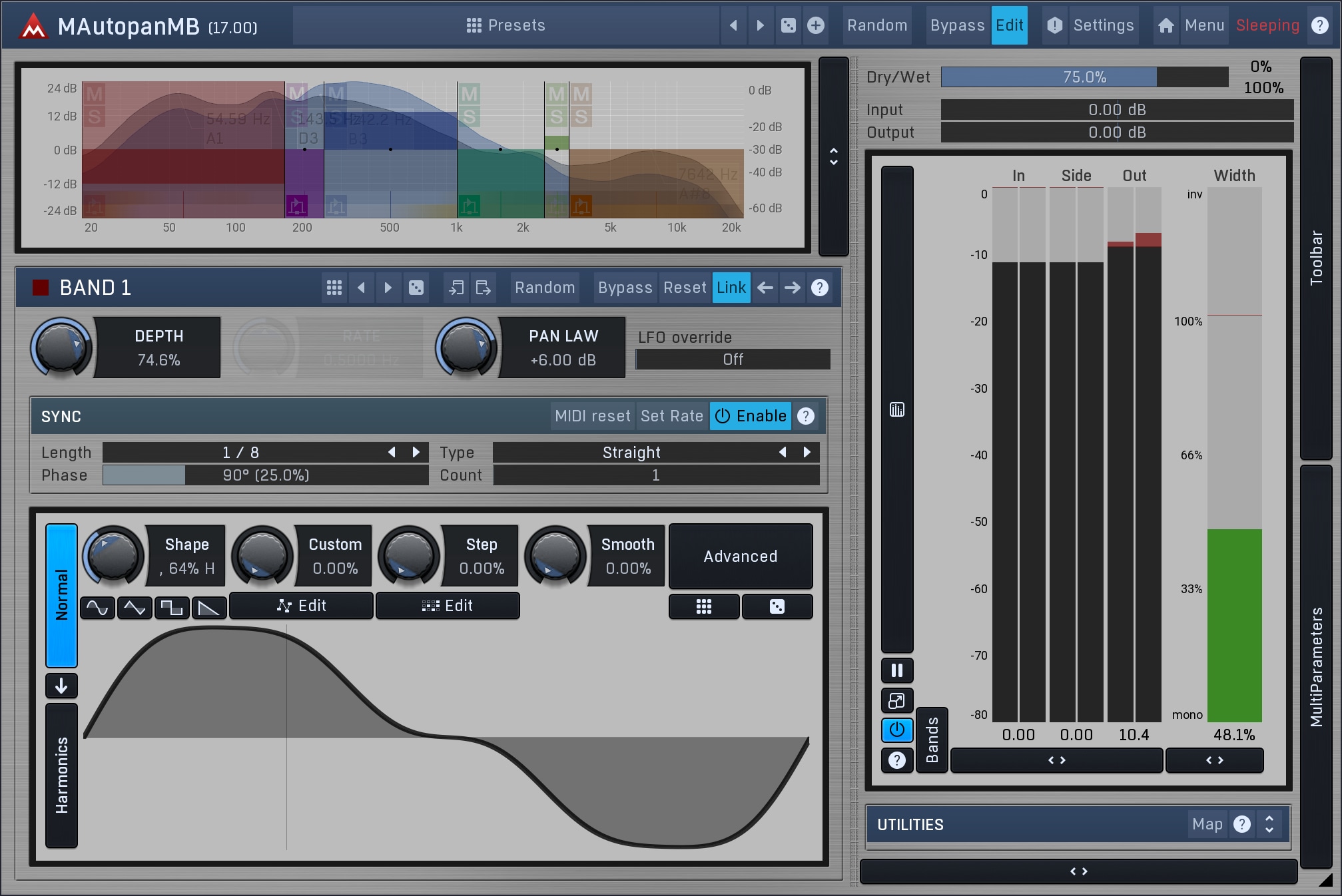Click the sine wave shape icon

(x=97, y=607)
